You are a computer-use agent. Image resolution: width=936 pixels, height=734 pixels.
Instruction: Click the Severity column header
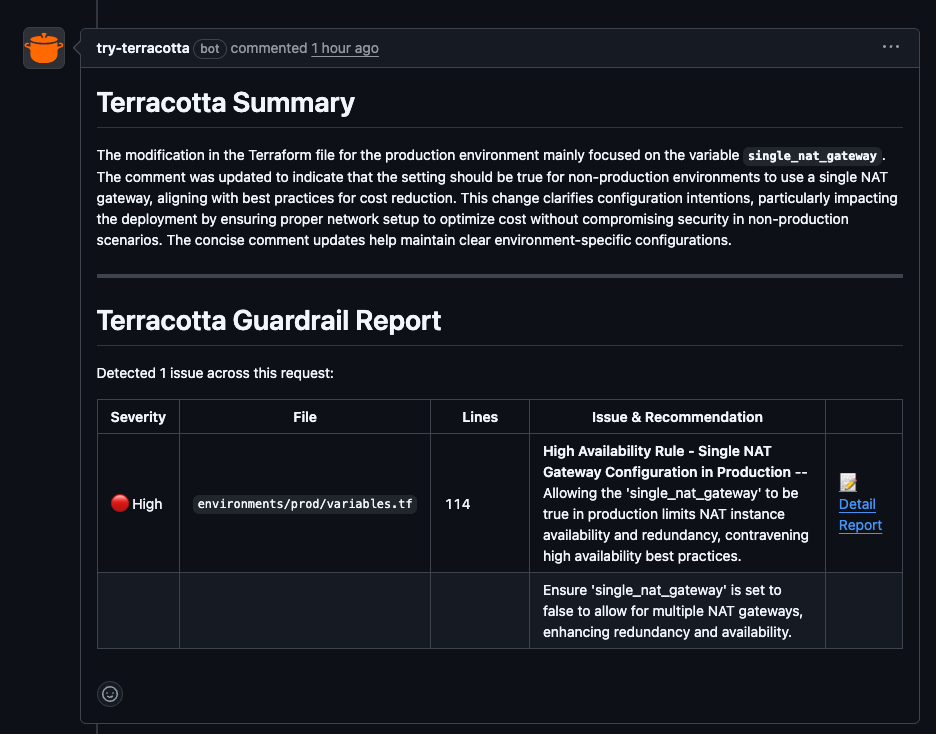pos(138,417)
